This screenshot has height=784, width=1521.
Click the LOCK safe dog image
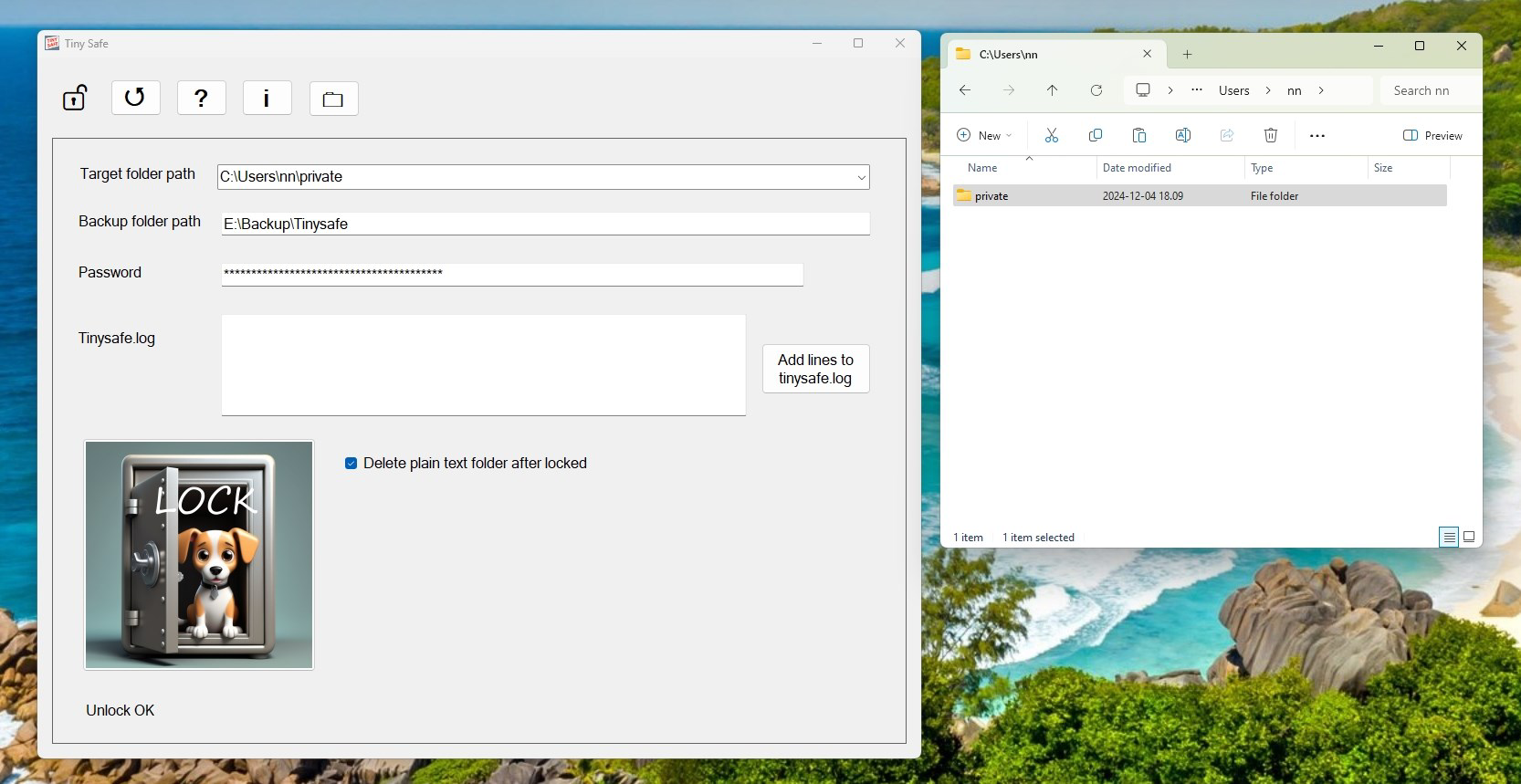click(199, 555)
